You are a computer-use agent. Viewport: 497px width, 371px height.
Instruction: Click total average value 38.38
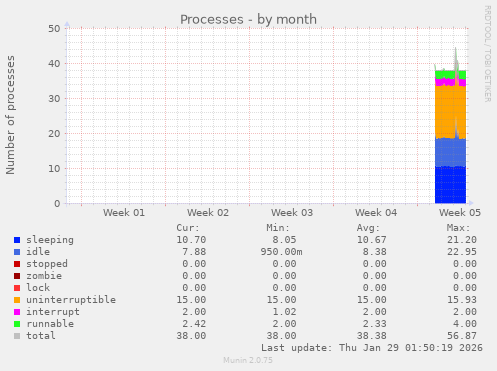point(372,336)
